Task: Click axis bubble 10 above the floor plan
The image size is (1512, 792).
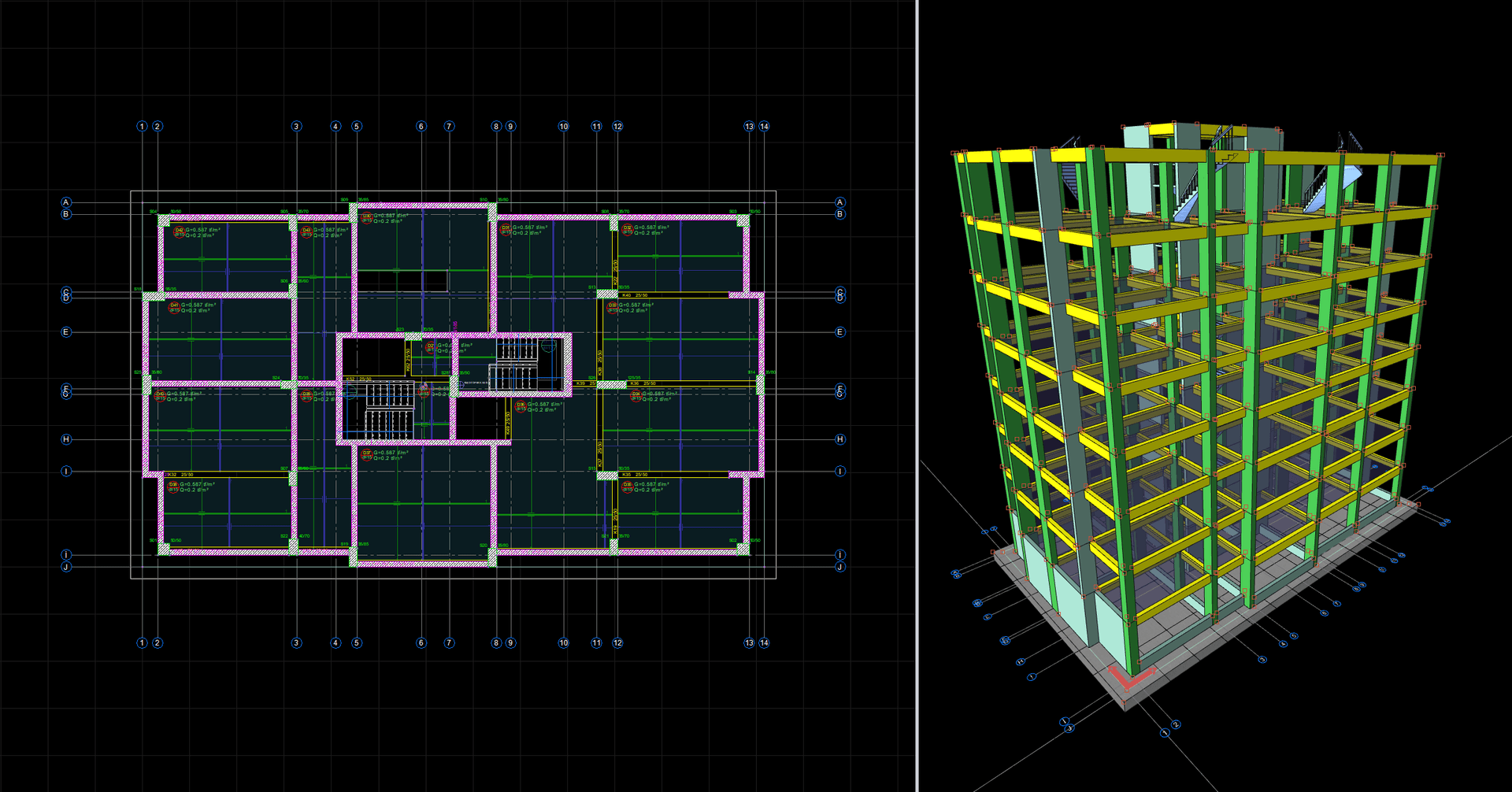Action: pos(564,126)
